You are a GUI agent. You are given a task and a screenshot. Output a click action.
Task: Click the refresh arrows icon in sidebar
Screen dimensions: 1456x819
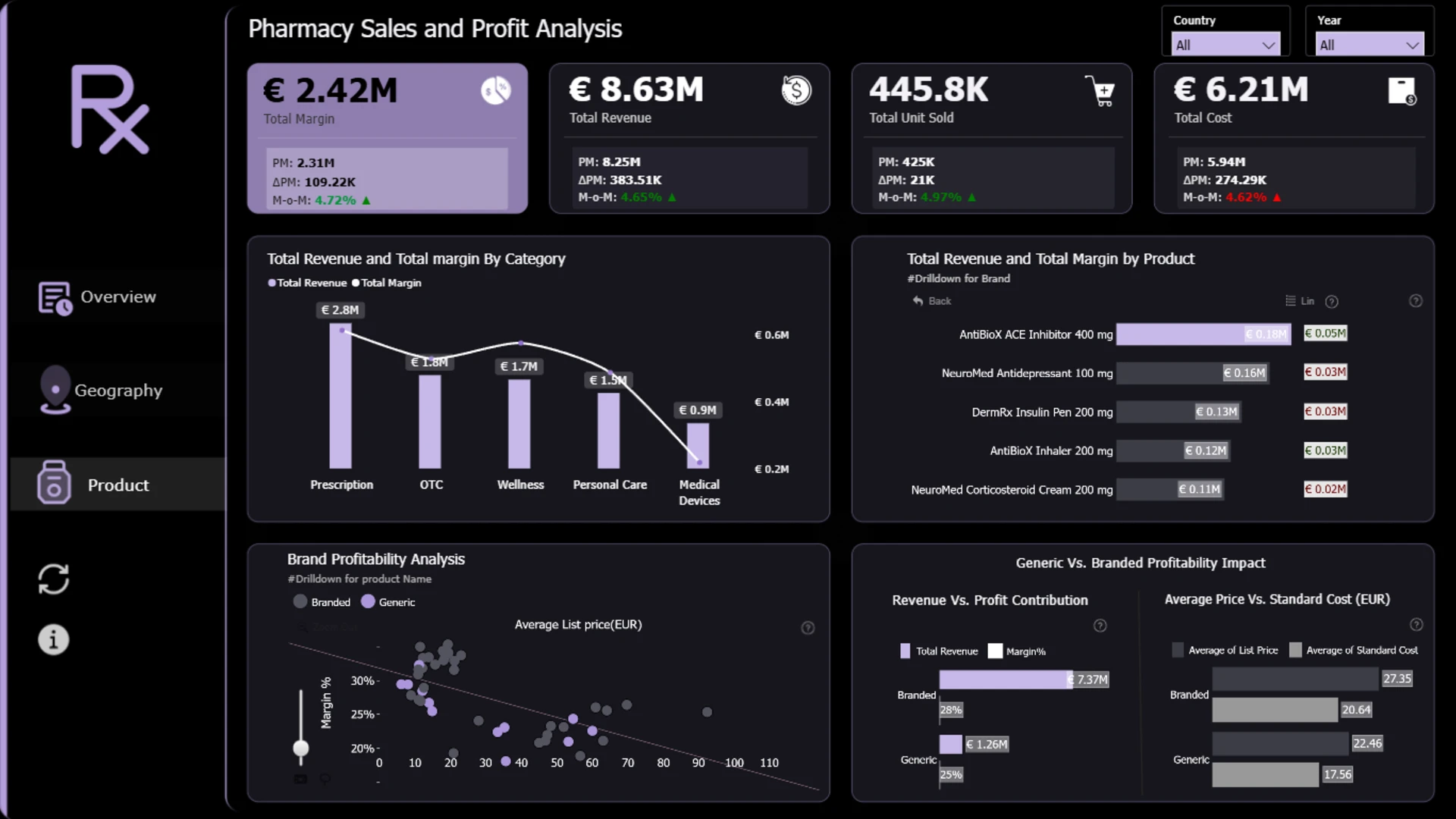pyautogui.click(x=53, y=579)
